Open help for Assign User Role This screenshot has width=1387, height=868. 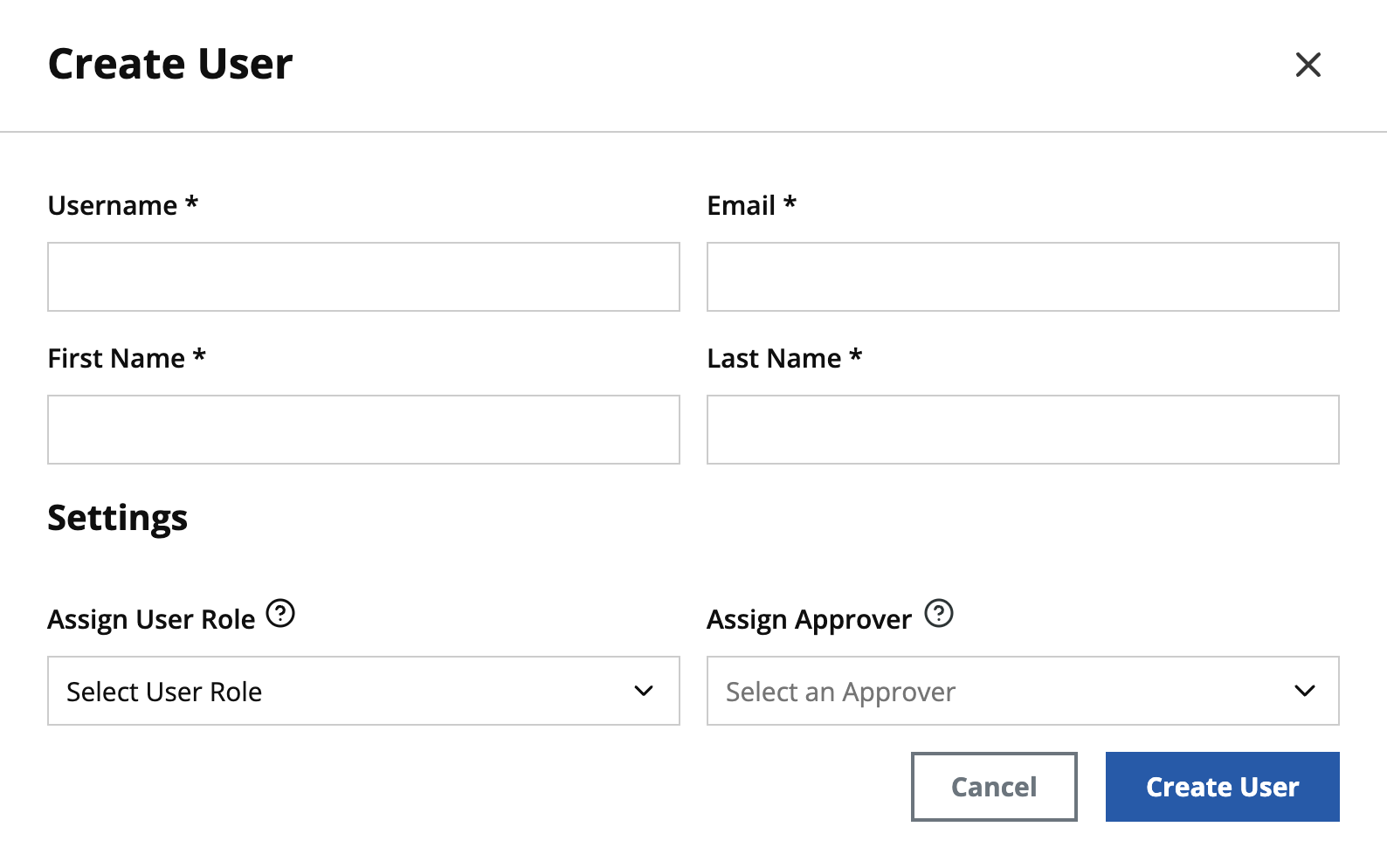pos(280,614)
